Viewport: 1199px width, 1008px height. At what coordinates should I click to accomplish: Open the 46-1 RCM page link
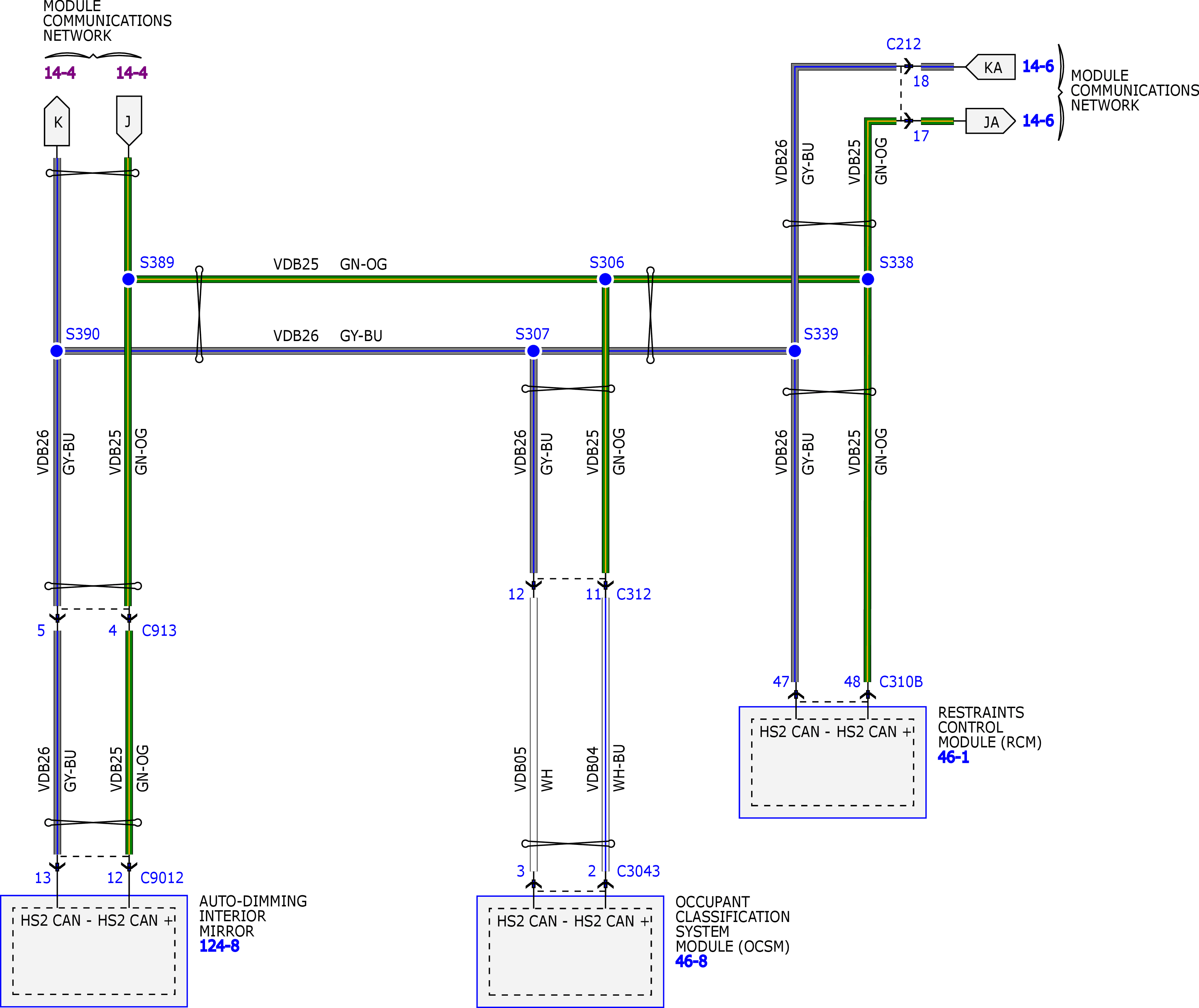[x=953, y=758]
